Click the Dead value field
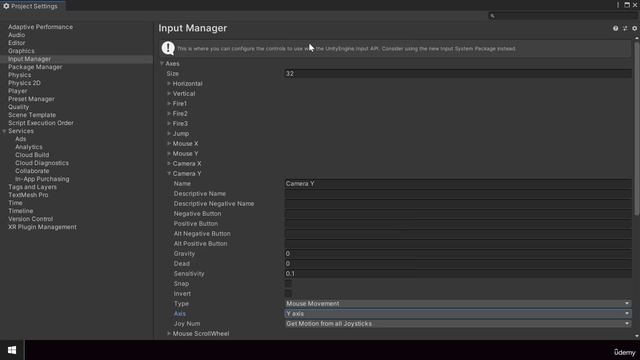The height and width of the screenshot is (360, 640). pos(458,264)
